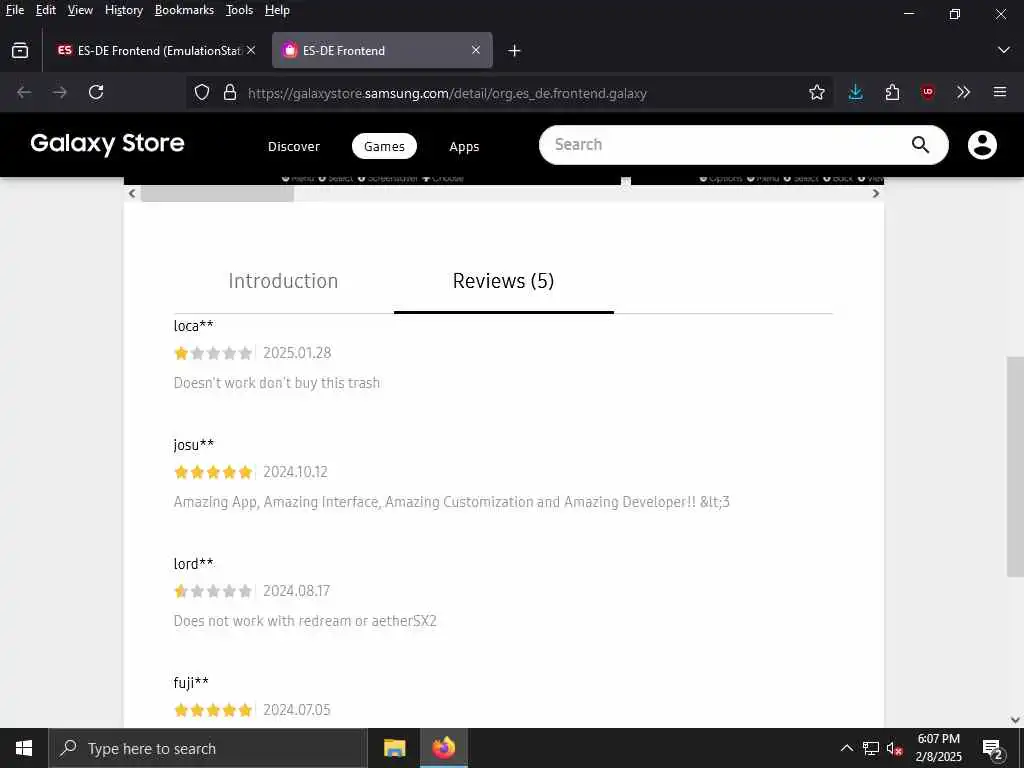The width and height of the screenshot is (1024, 768).
Task: Click review date 2024.10.12
Action: coord(295,472)
